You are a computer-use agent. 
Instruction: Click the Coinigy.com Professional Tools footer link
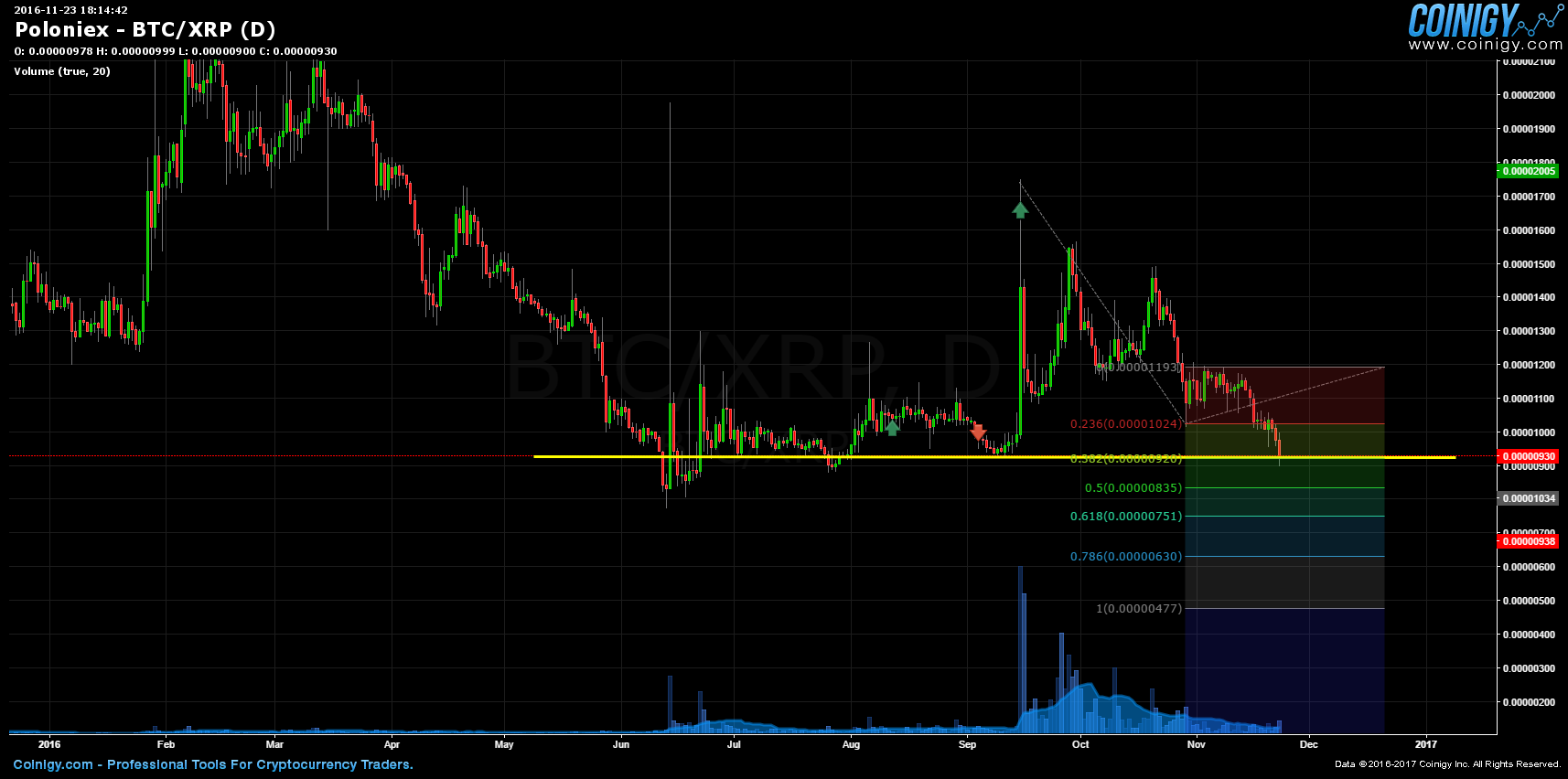coord(213,764)
